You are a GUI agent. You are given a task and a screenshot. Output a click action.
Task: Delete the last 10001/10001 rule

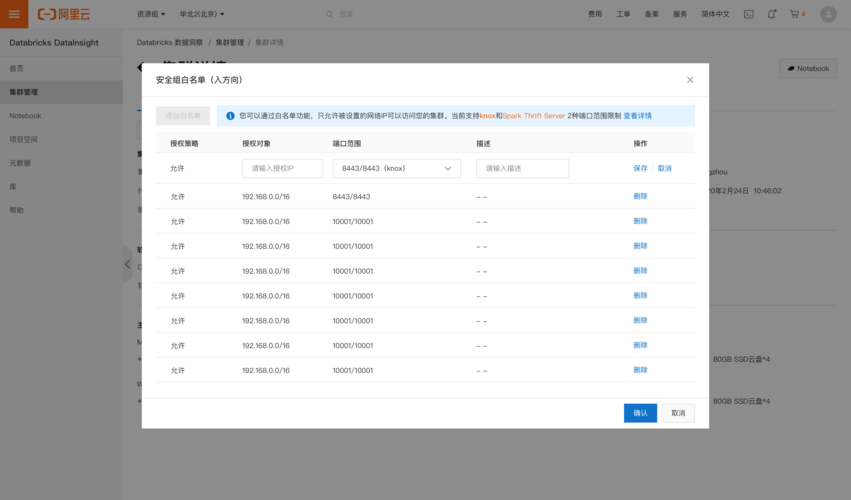(640, 370)
